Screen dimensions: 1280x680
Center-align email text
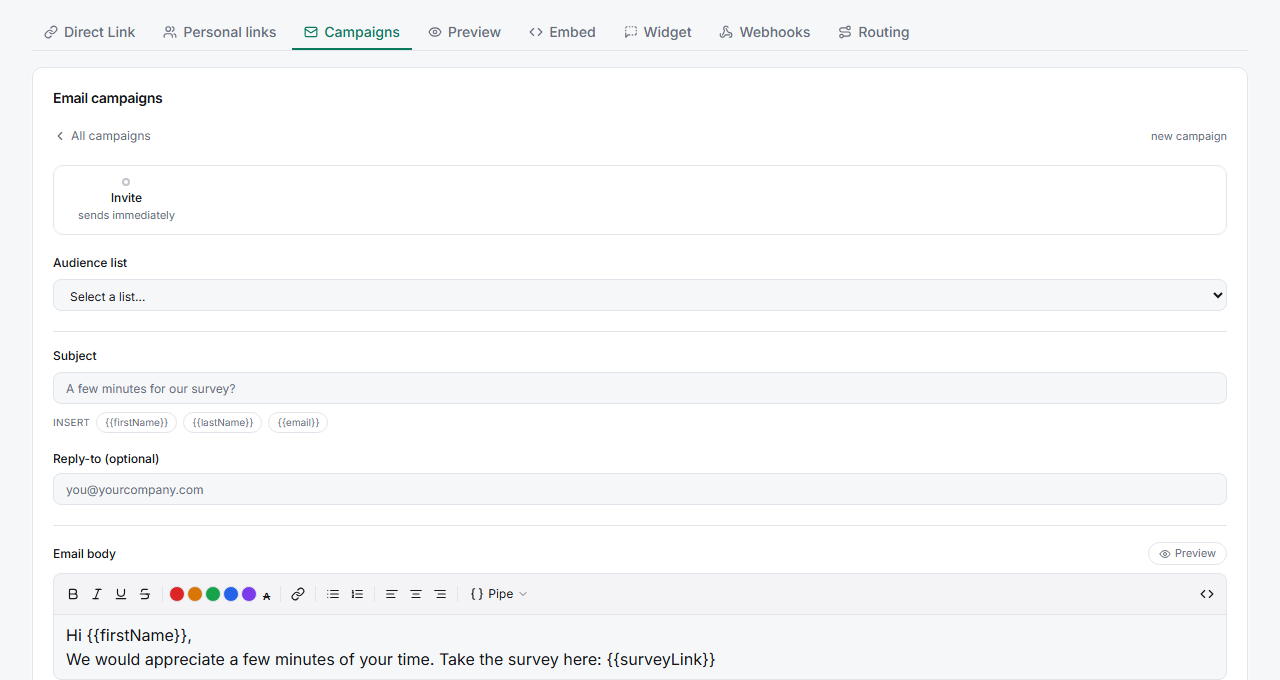416,594
